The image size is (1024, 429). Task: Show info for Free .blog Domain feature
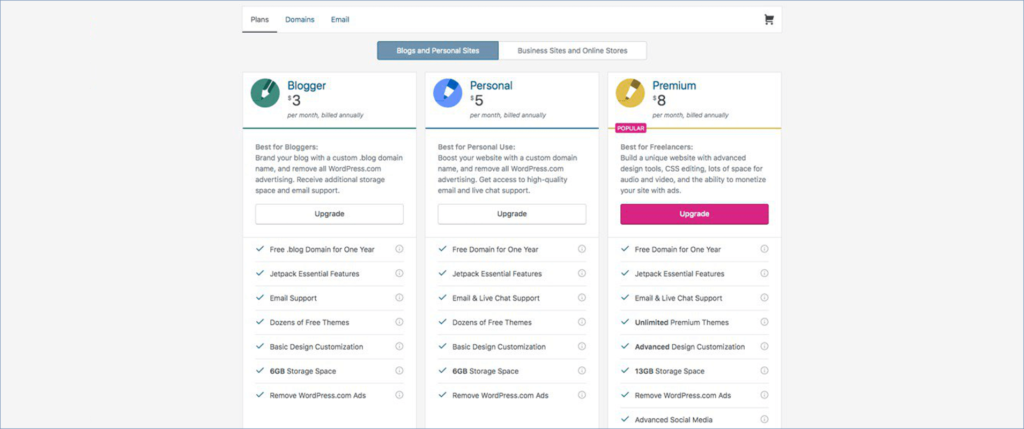coord(399,249)
